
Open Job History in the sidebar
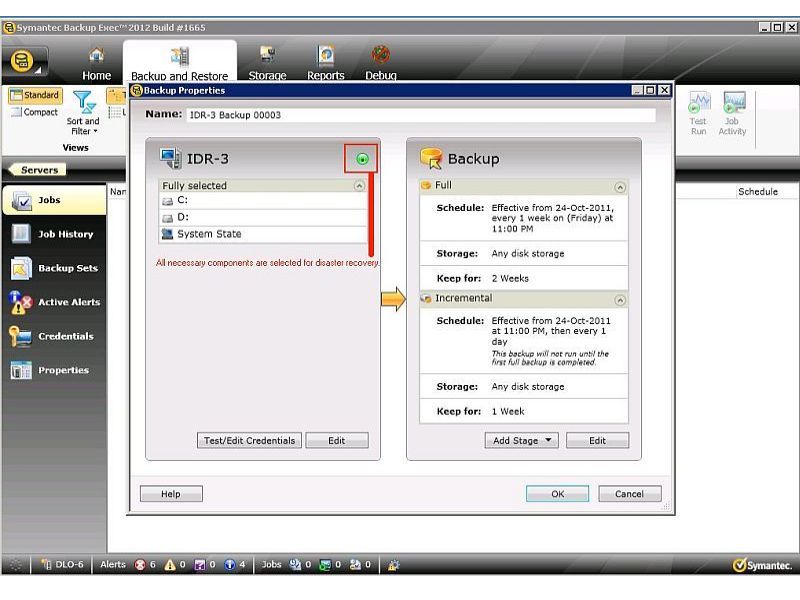pyautogui.click(x=54, y=234)
